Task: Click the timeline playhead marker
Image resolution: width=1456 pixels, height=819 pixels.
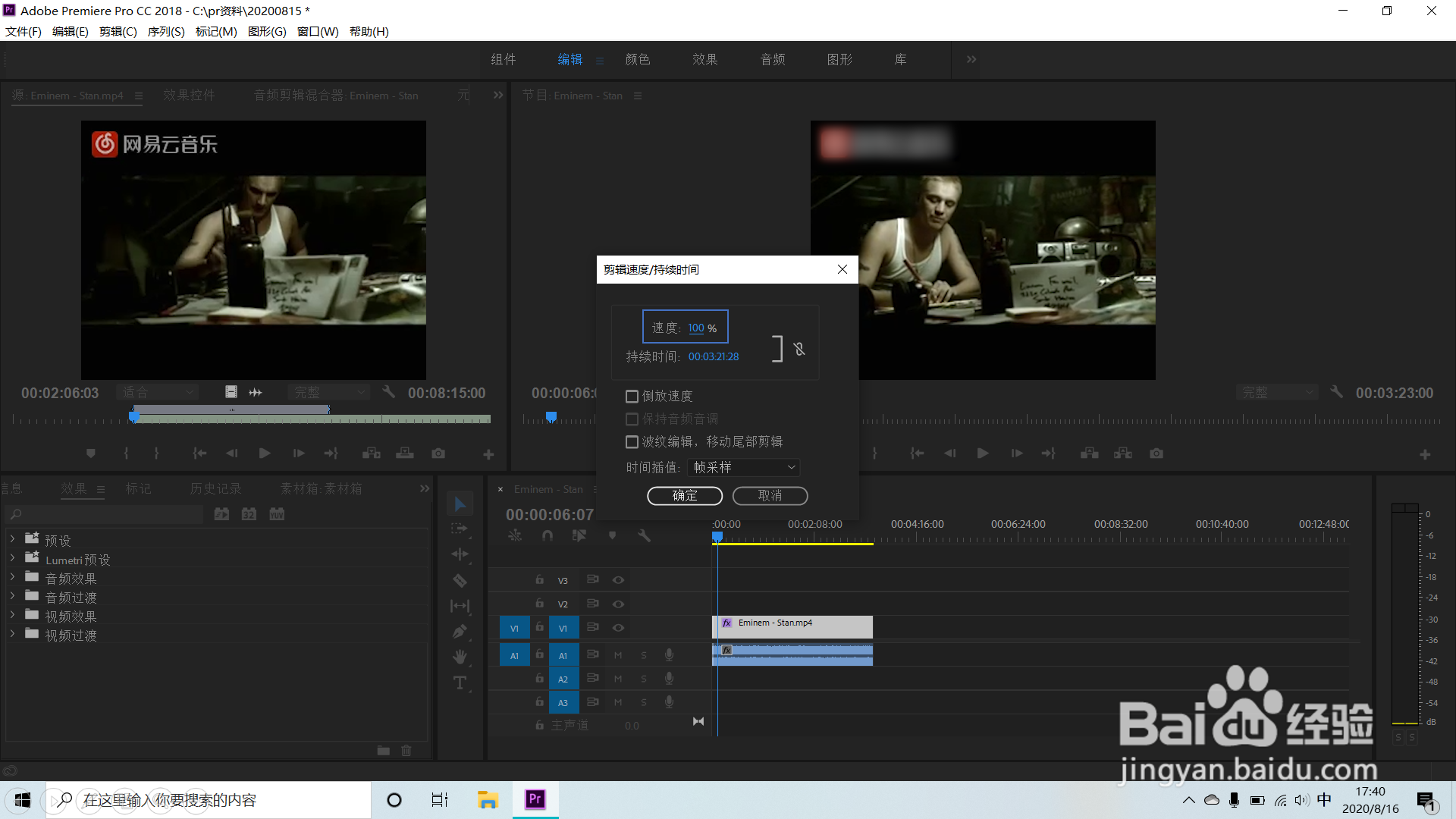Action: [717, 537]
